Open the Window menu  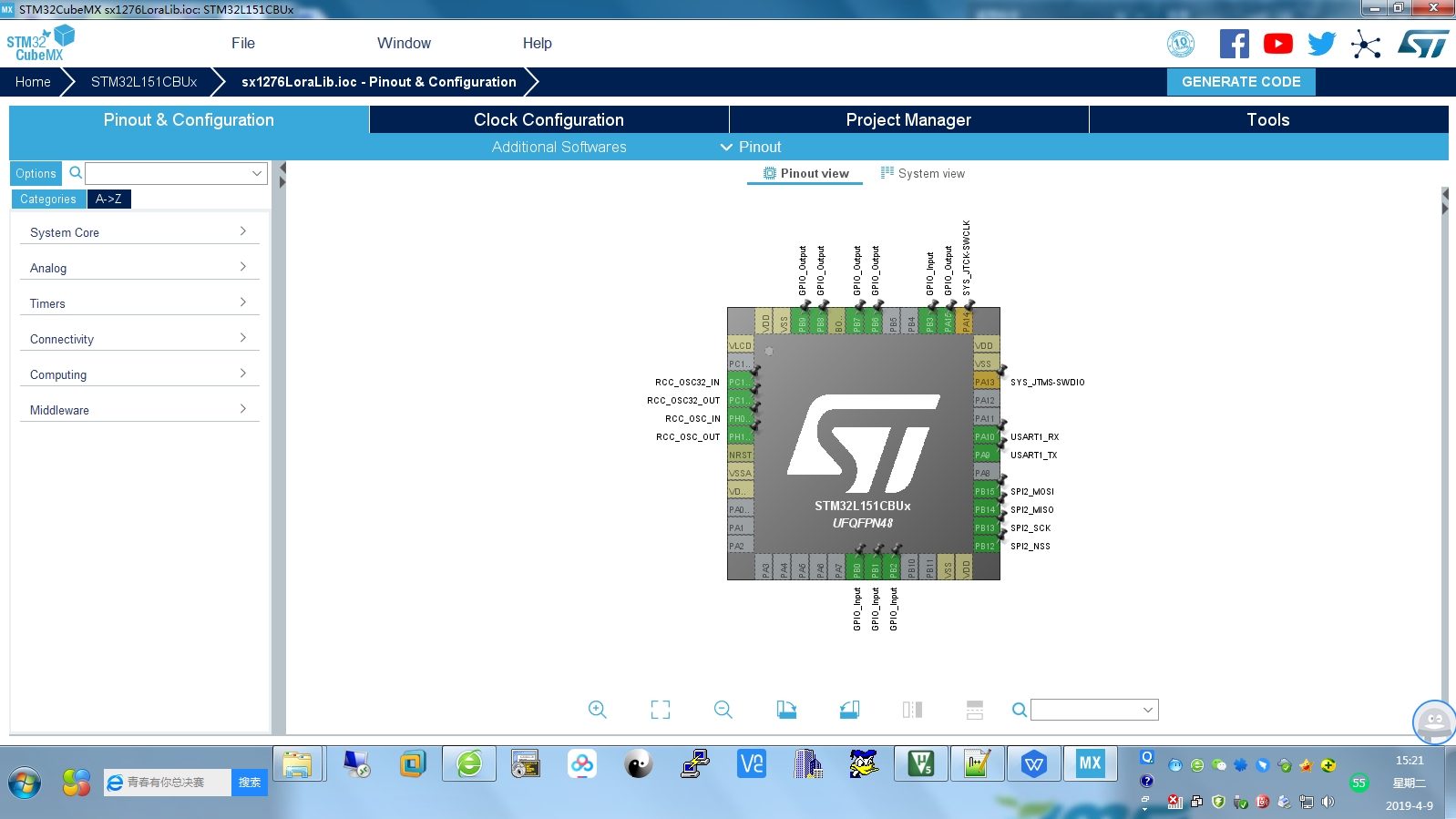404,43
